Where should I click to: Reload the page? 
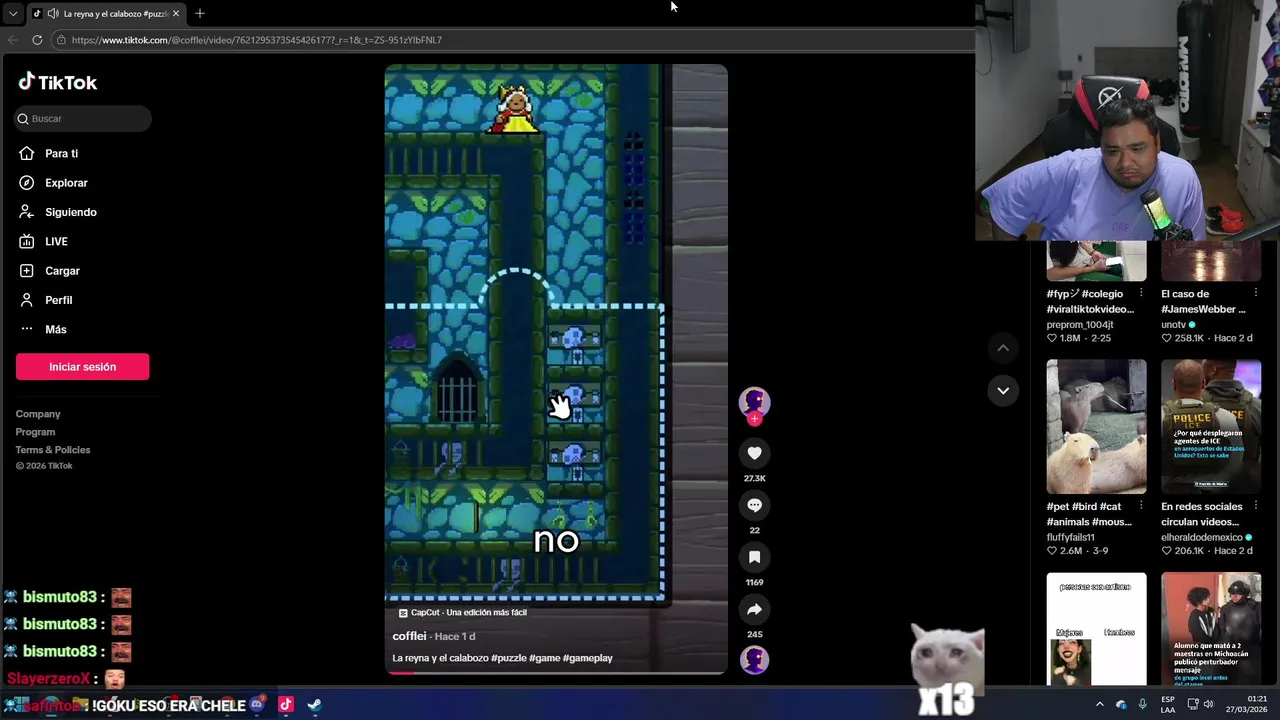37,40
